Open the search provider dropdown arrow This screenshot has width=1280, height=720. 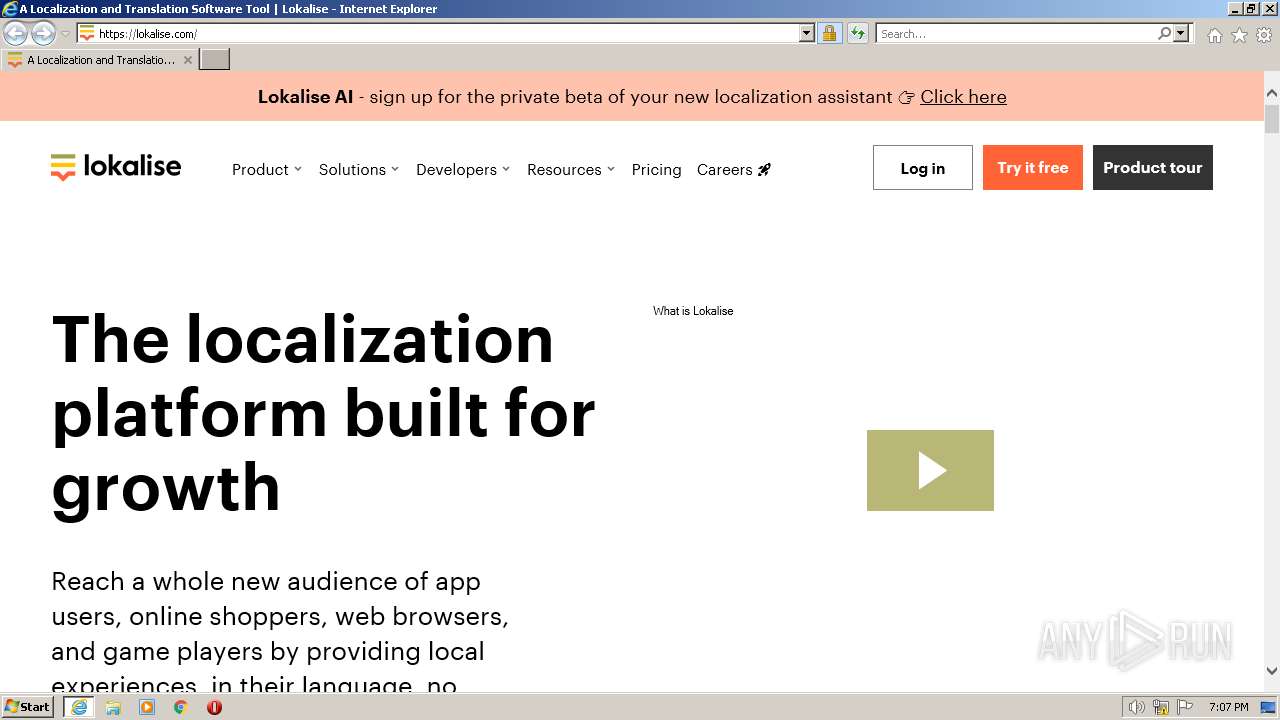[1181, 34]
